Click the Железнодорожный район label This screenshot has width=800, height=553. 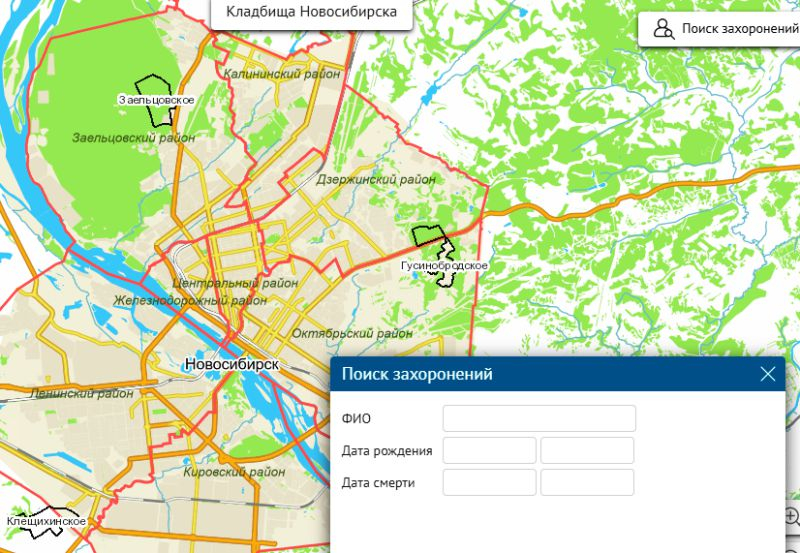click(x=190, y=300)
